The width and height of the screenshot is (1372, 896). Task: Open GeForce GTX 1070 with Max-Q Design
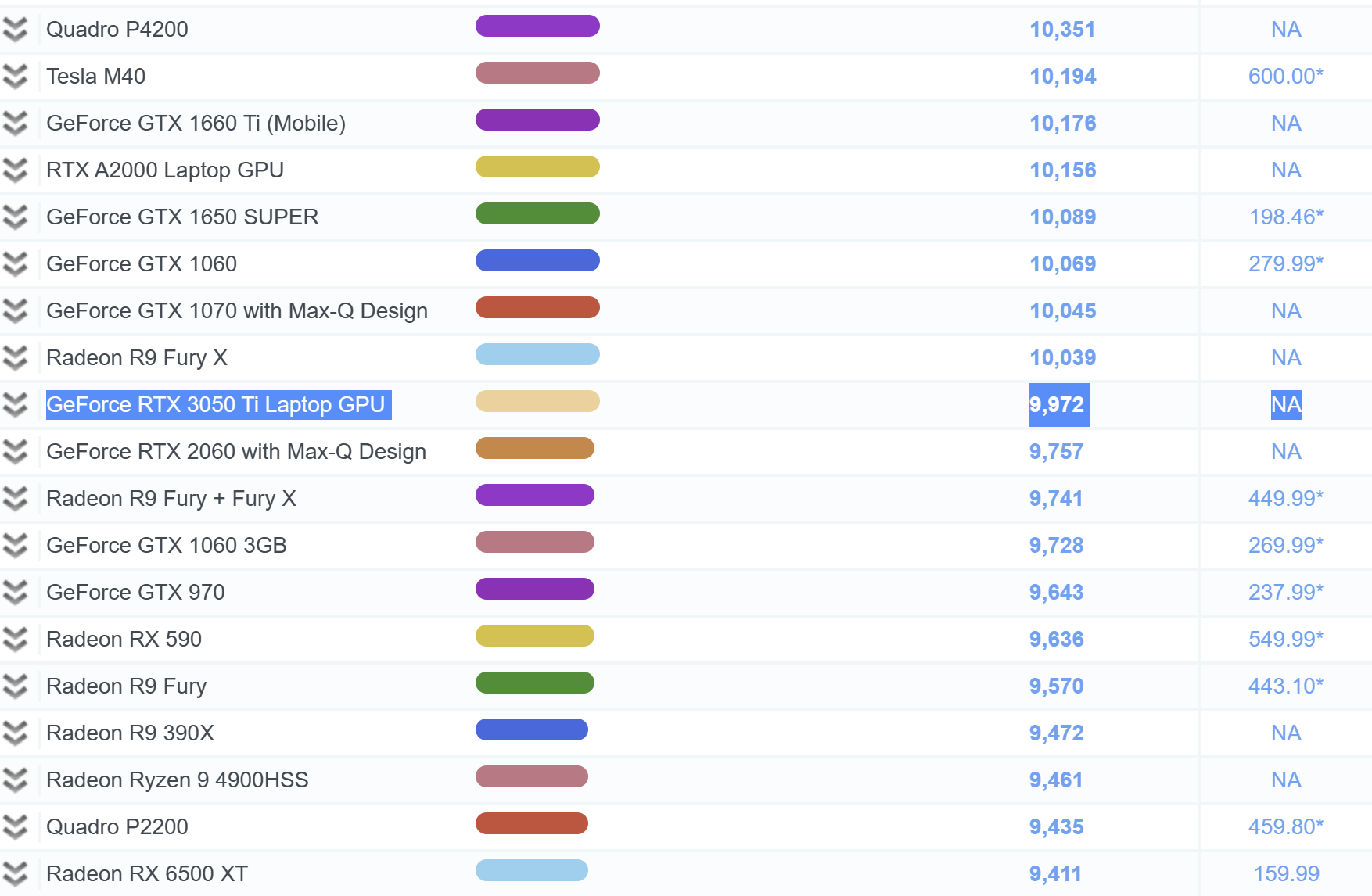pos(237,311)
